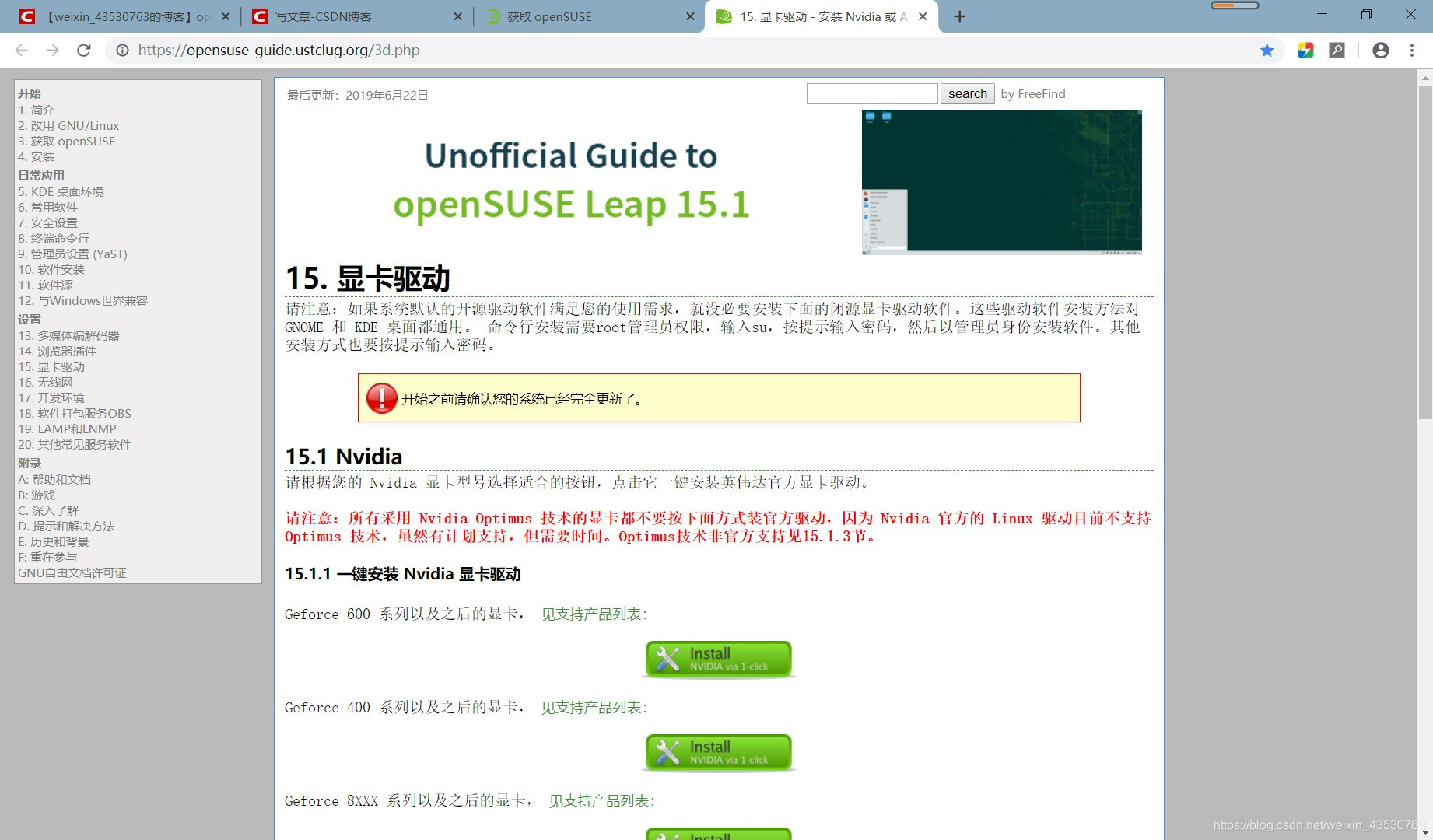Image resolution: width=1433 pixels, height=840 pixels.
Task: Go back to previous page
Action: tap(21, 51)
